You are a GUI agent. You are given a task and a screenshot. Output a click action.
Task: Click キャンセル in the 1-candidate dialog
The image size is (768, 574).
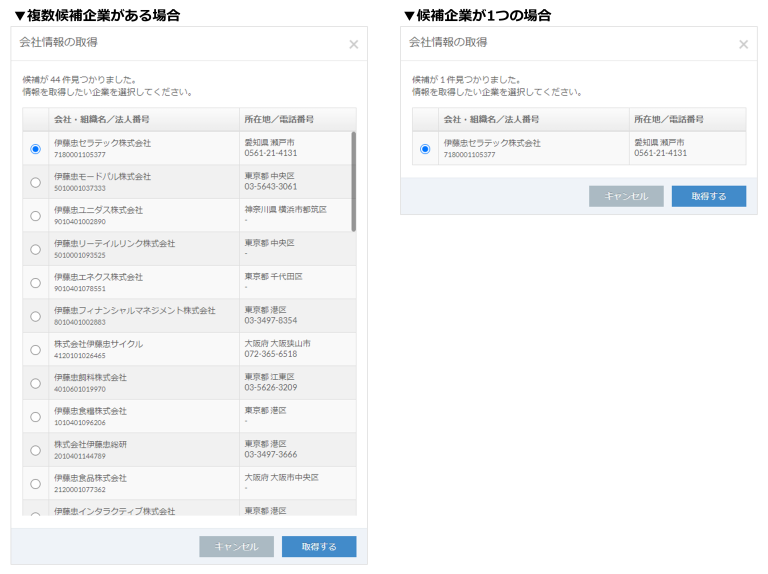click(626, 196)
